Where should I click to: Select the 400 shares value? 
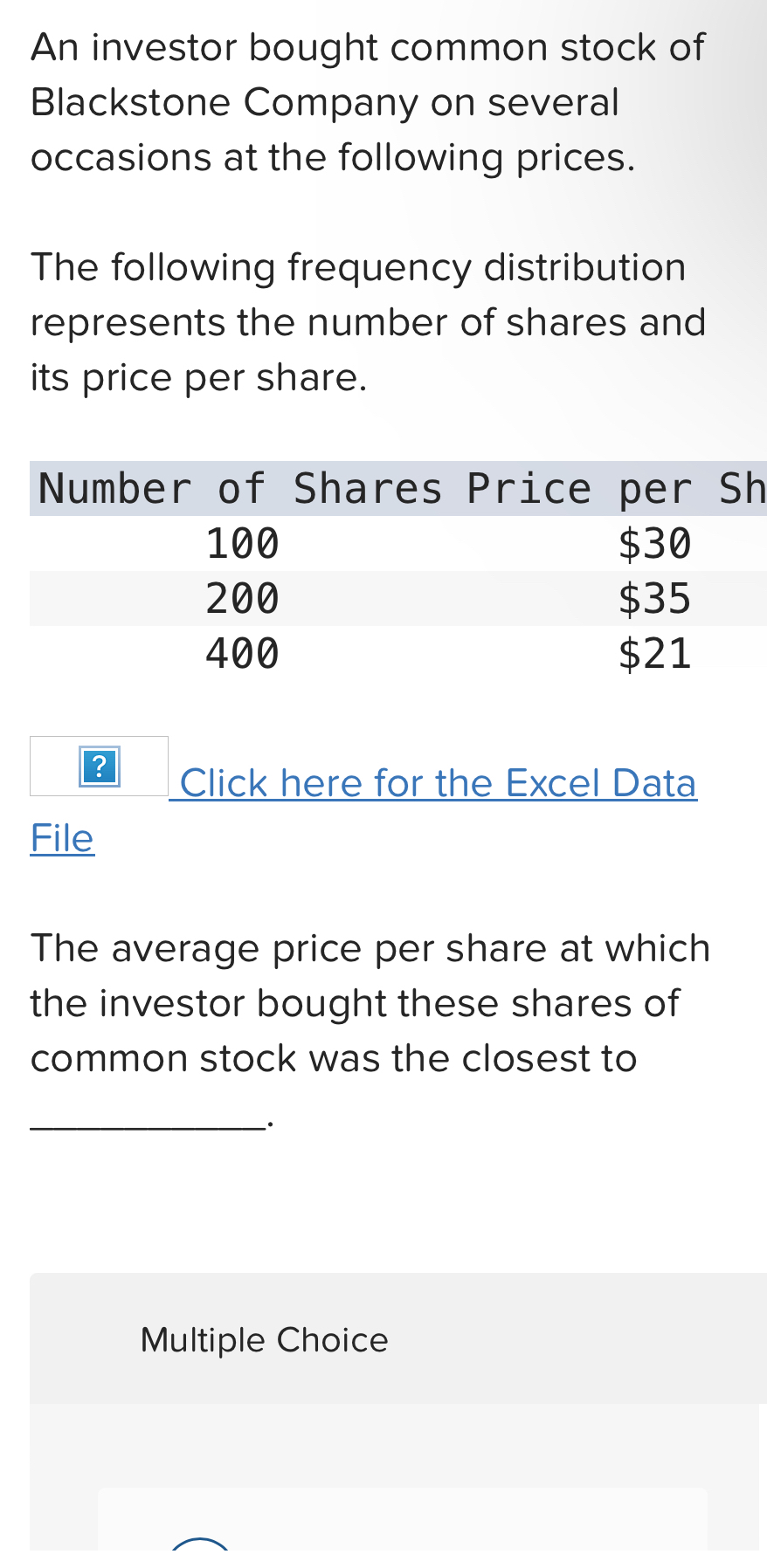point(242,654)
